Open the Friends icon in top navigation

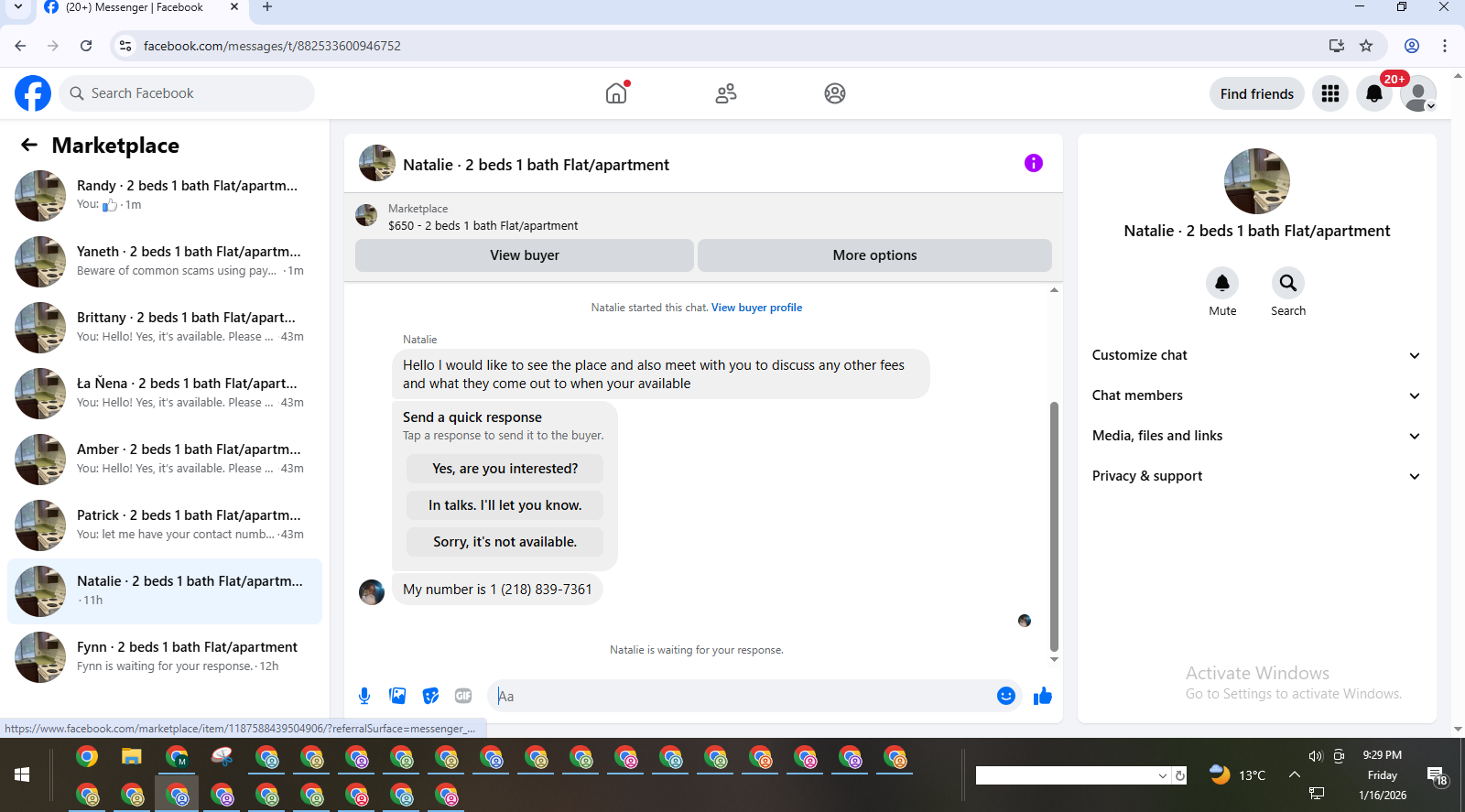726,93
